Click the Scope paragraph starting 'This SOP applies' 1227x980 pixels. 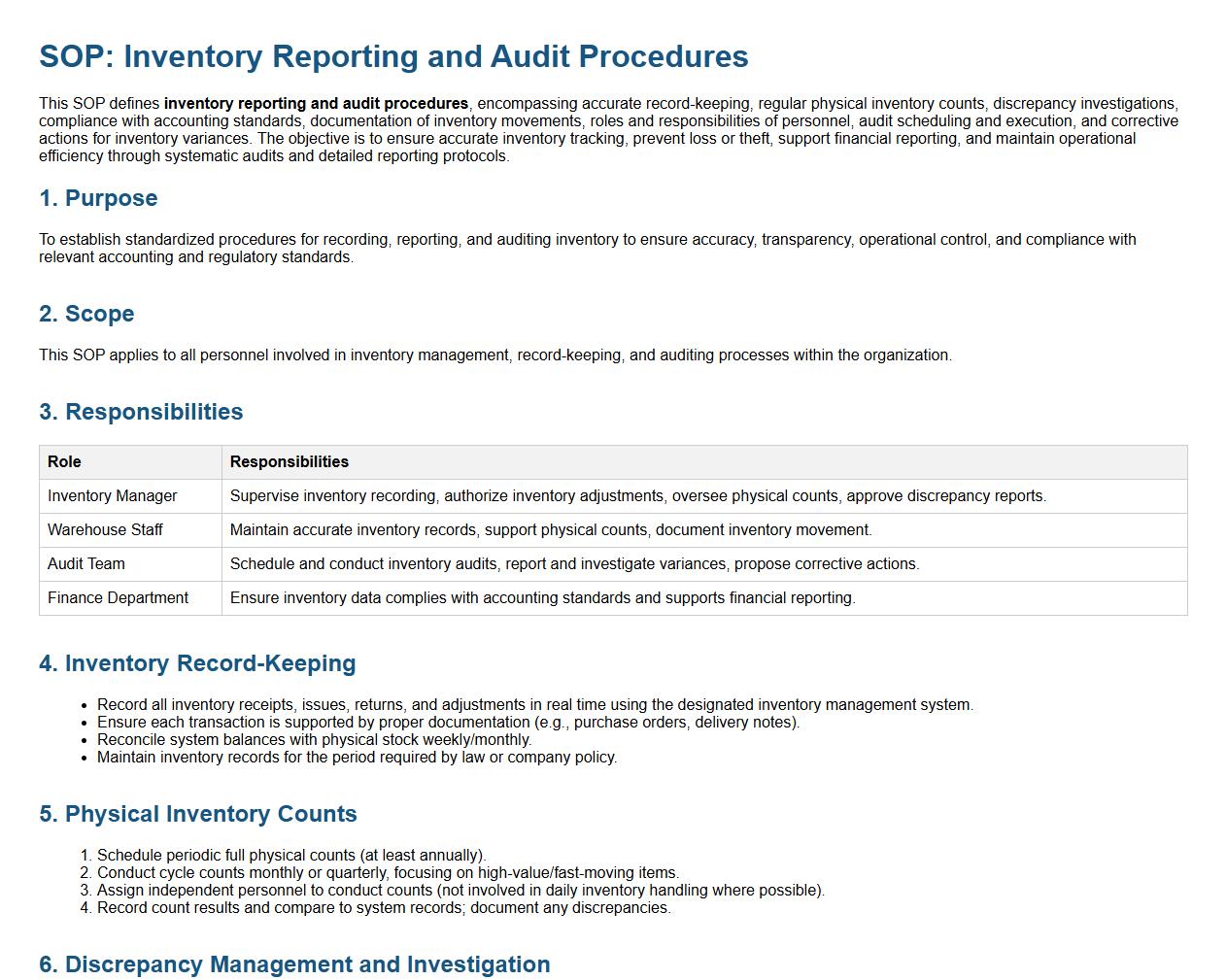[x=495, y=355]
